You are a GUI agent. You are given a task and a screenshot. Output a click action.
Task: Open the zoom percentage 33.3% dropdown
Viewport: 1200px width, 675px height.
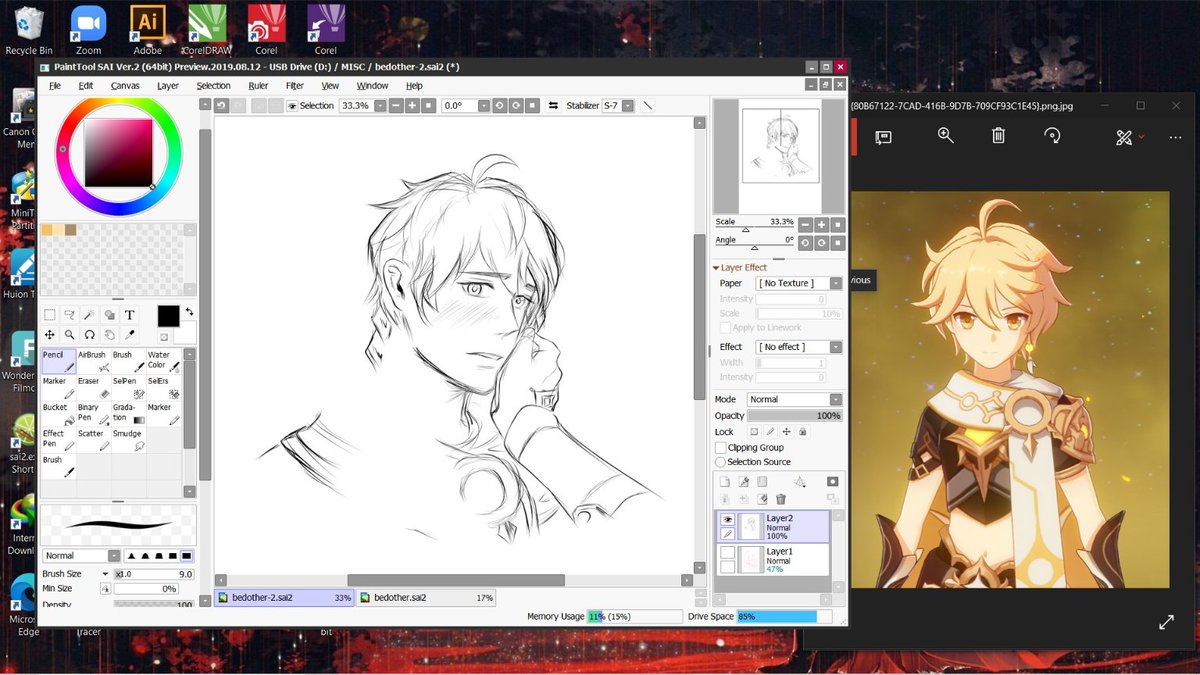click(x=379, y=105)
